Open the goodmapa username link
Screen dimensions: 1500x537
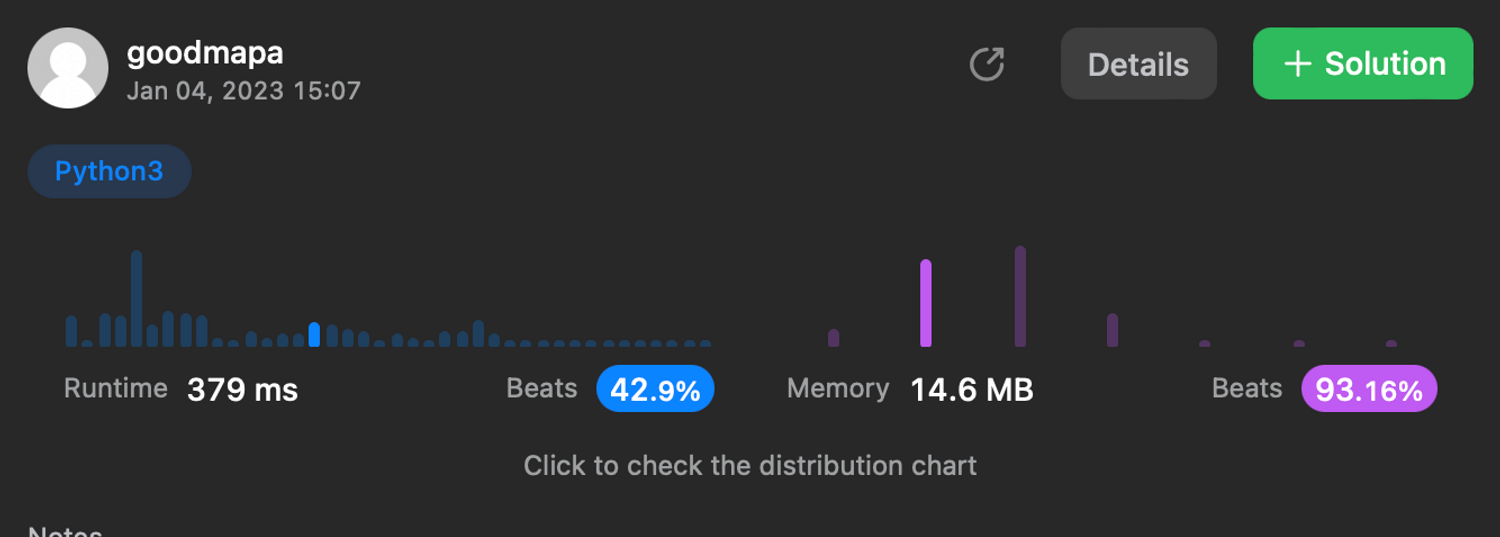coord(205,53)
